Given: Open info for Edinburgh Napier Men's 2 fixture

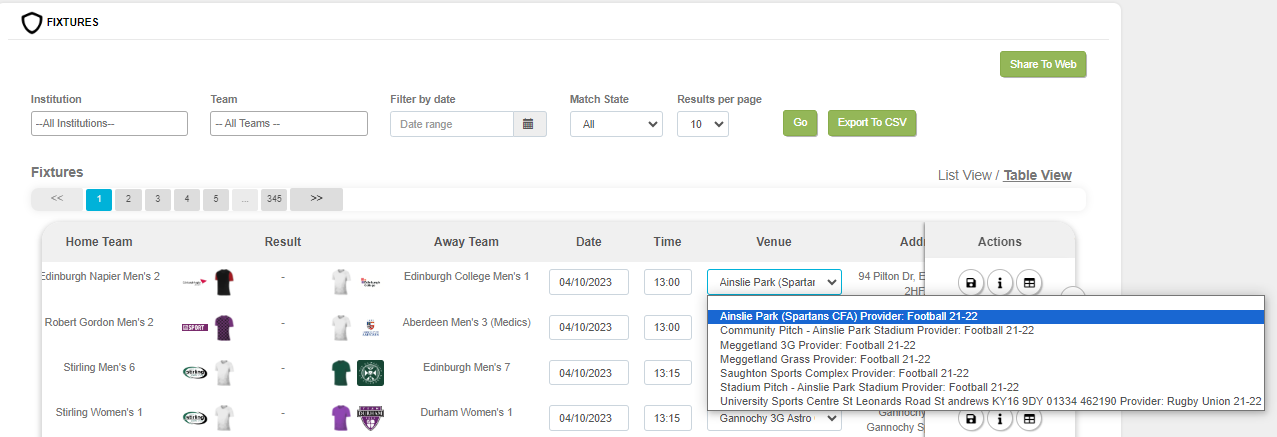Looking at the screenshot, I should [999, 284].
